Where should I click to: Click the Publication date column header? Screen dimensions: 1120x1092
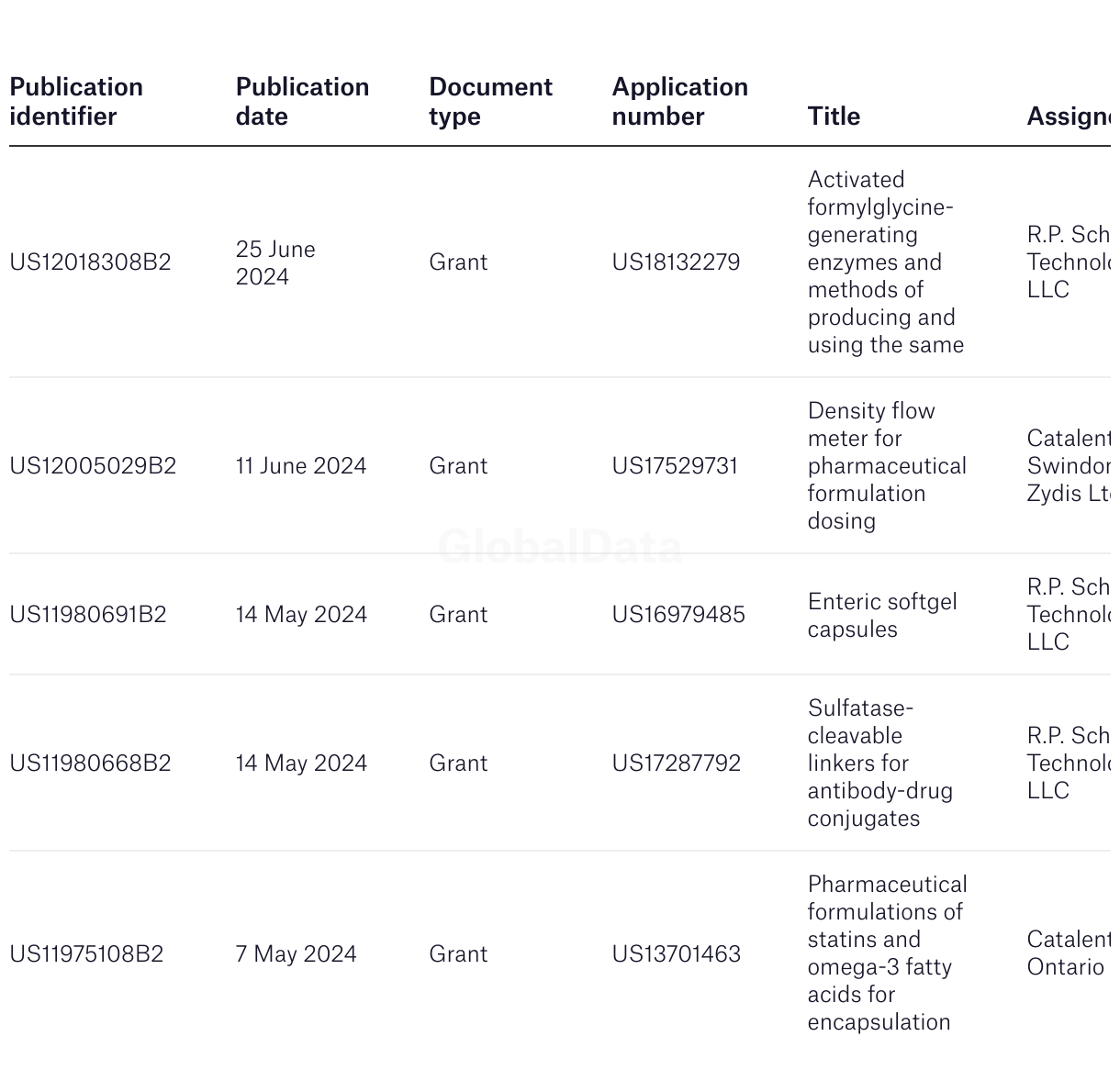coord(302,102)
